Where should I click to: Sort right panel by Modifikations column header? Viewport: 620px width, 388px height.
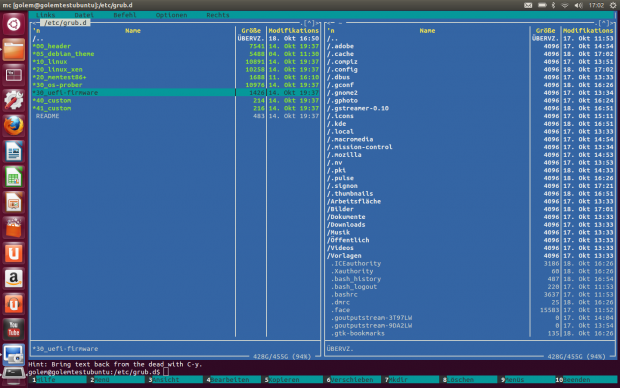[x=588, y=30]
